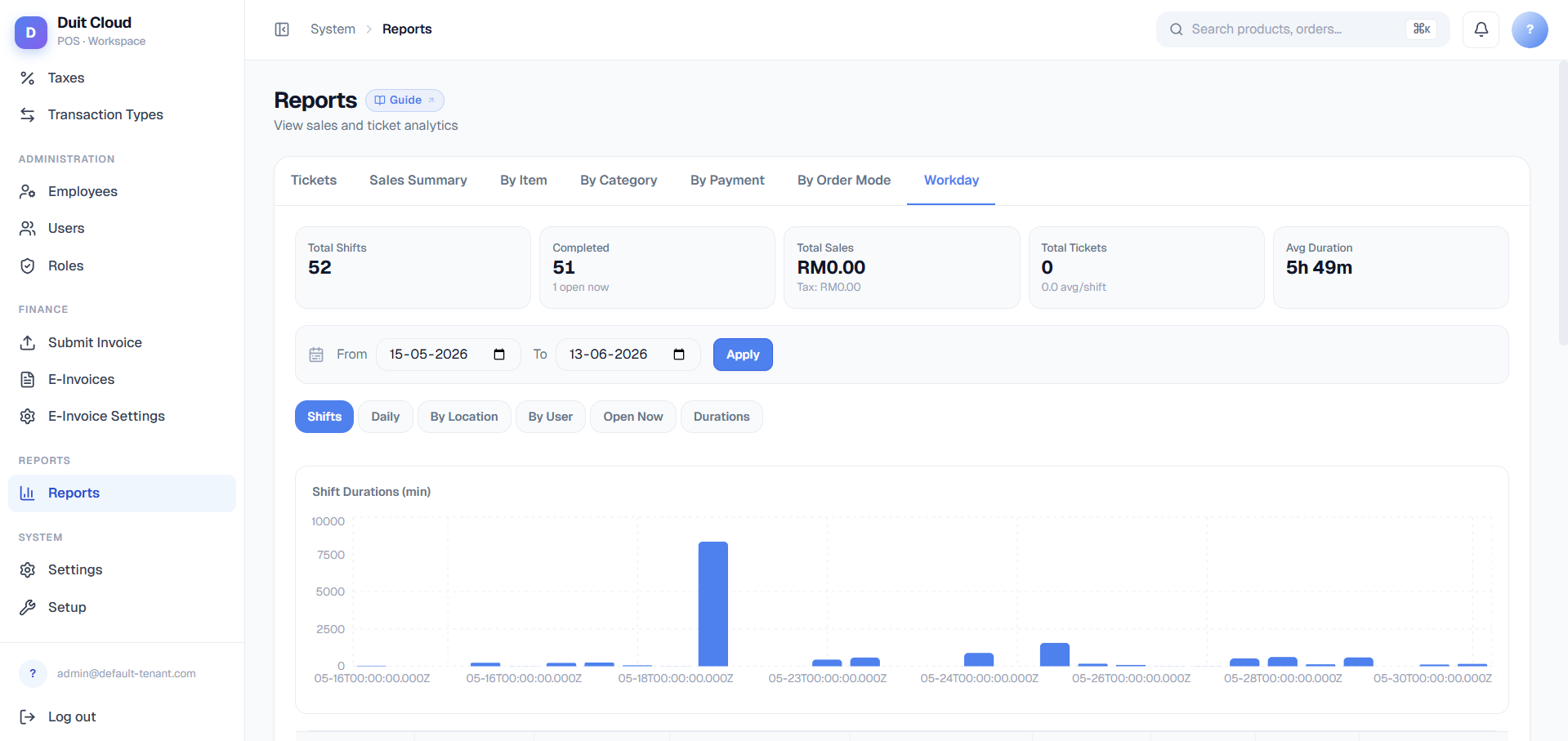Open the By Item tab

point(524,181)
